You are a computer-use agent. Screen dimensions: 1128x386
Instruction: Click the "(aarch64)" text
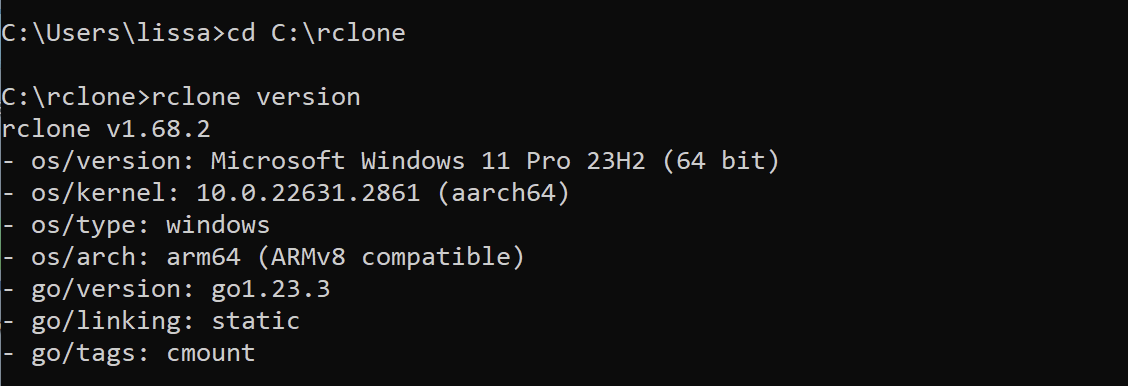pyautogui.click(x=504, y=193)
